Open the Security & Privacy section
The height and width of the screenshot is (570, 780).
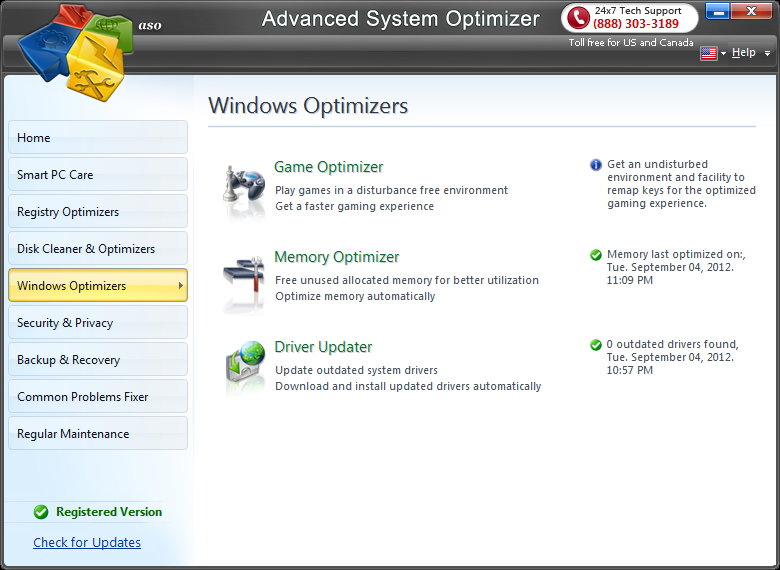click(98, 323)
